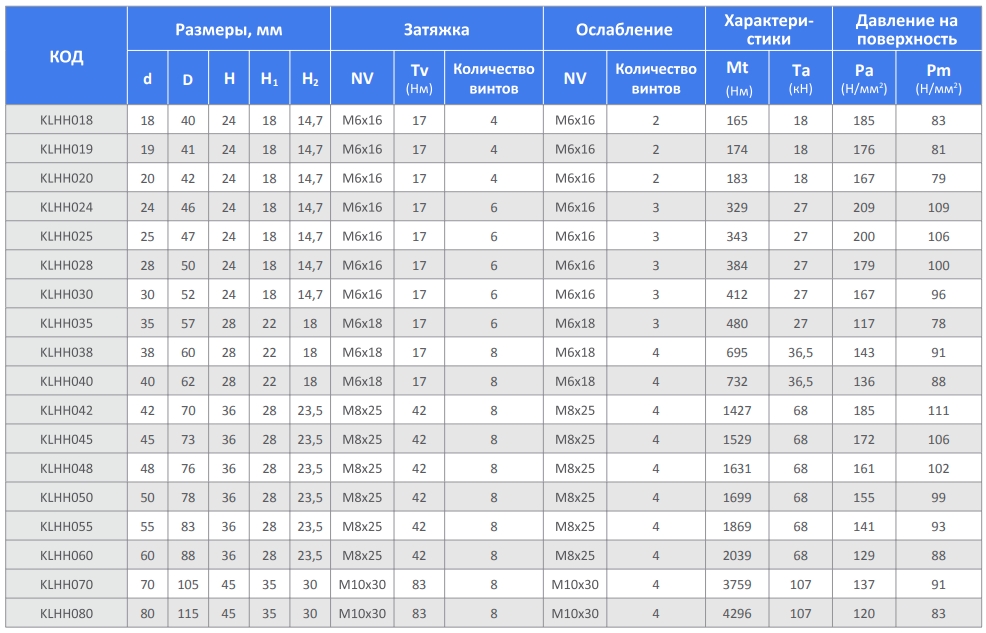Select the Ослабление header cell
The image size is (986, 633).
point(624,30)
